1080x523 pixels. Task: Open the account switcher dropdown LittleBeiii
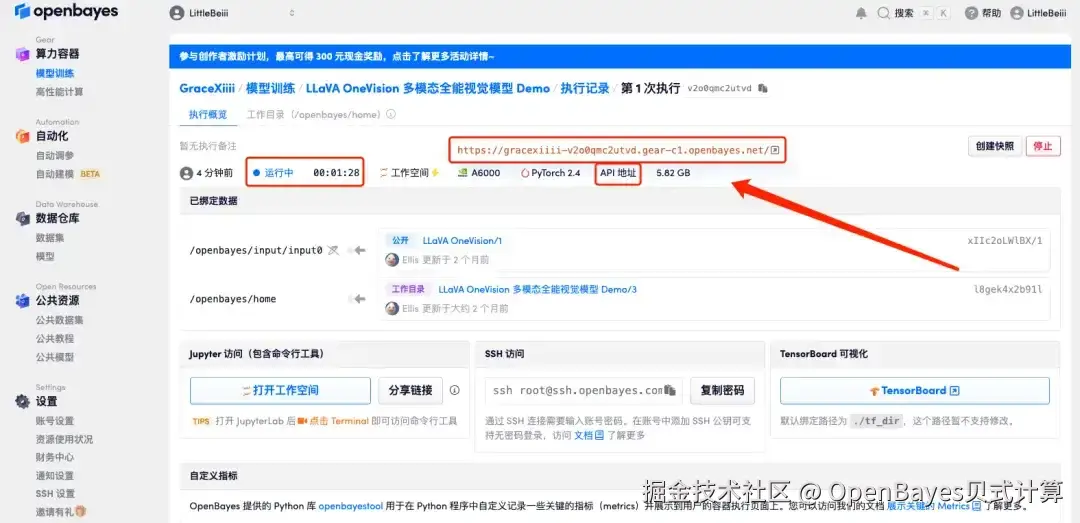click(x=232, y=13)
